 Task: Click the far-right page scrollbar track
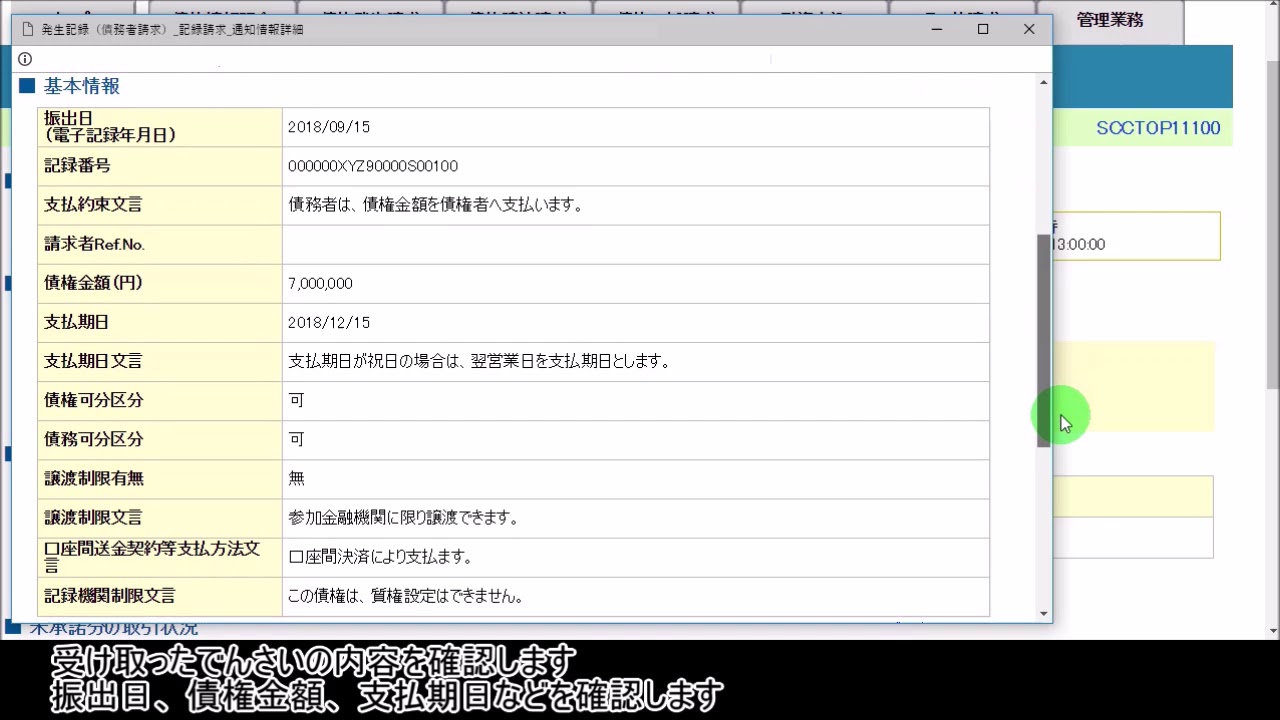point(1271,500)
